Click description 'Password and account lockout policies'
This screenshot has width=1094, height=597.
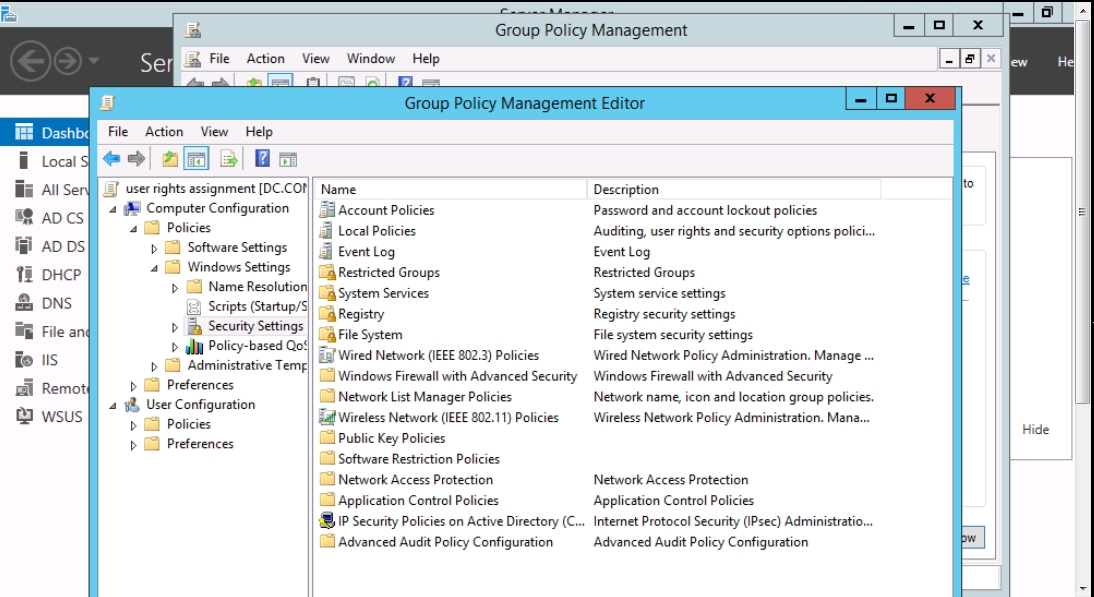tap(705, 210)
